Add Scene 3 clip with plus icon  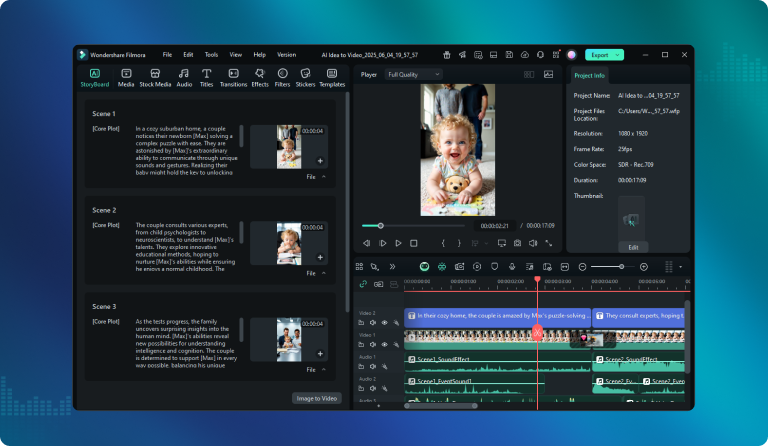(320, 353)
